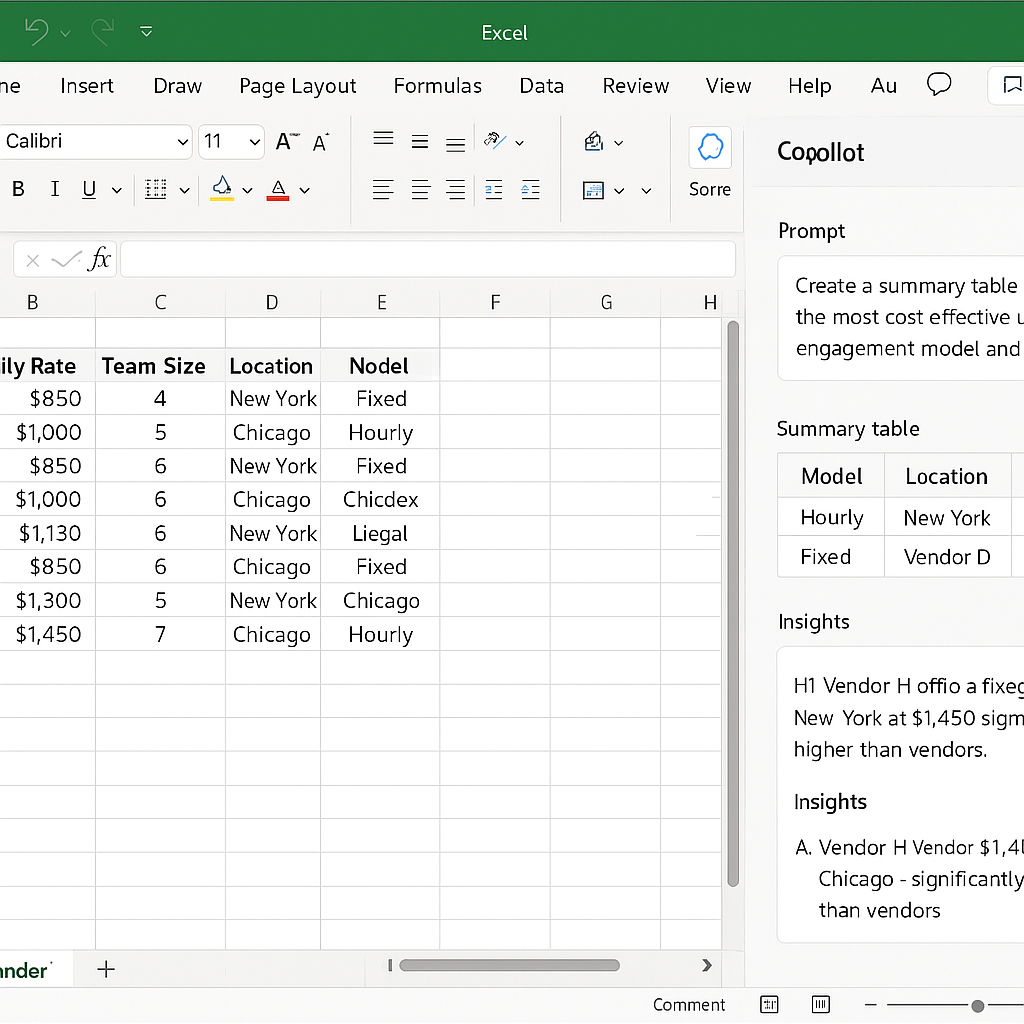
Task: Click the Align Right icon
Action: tap(456, 189)
